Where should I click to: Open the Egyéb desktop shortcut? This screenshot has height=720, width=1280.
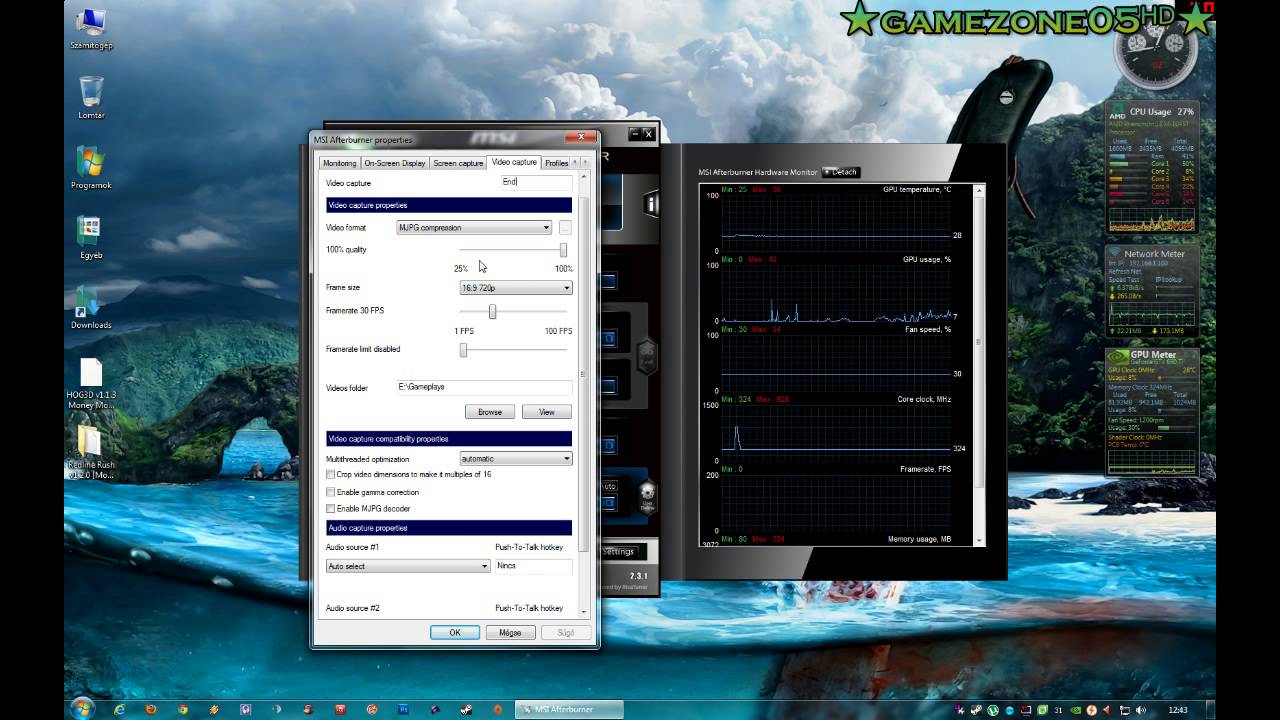(91, 237)
